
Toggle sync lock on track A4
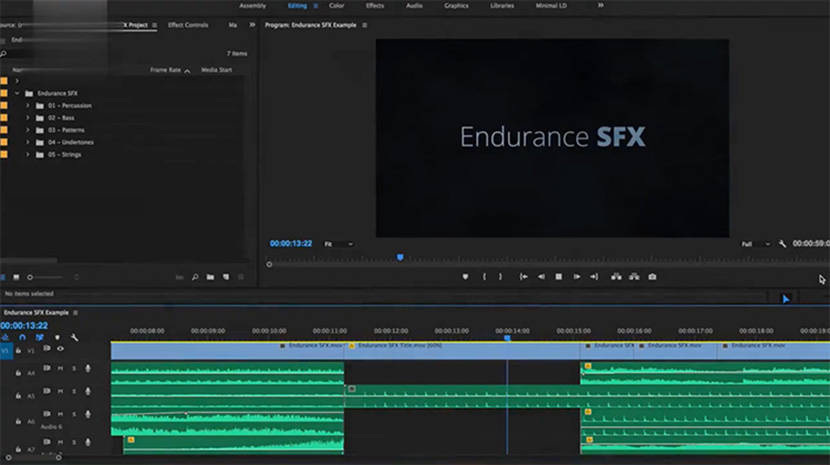[x=47, y=368]
